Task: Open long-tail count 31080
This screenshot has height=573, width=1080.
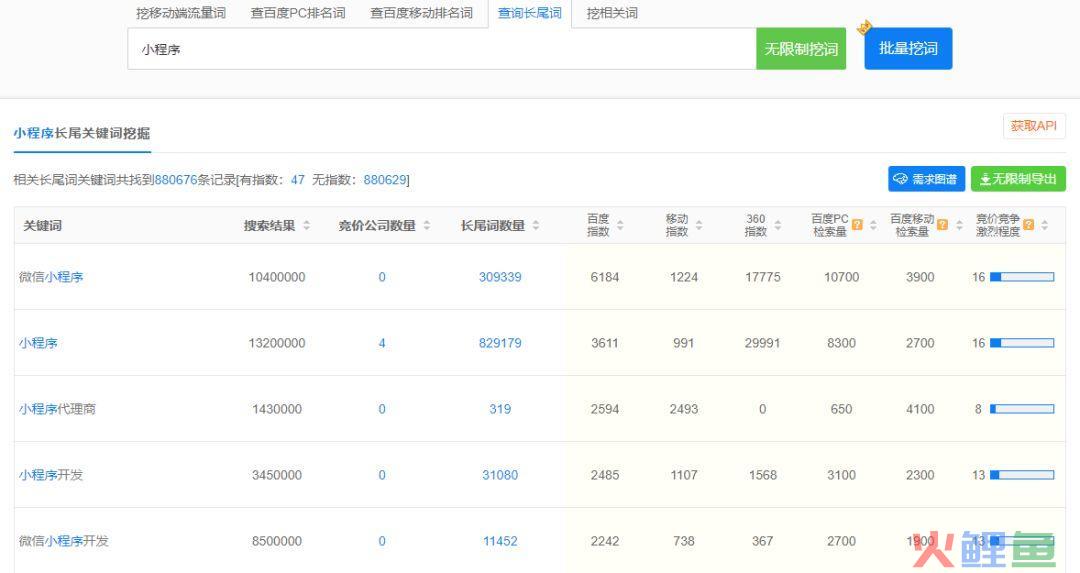Action: pyautogui.click(x=500, y=475)
